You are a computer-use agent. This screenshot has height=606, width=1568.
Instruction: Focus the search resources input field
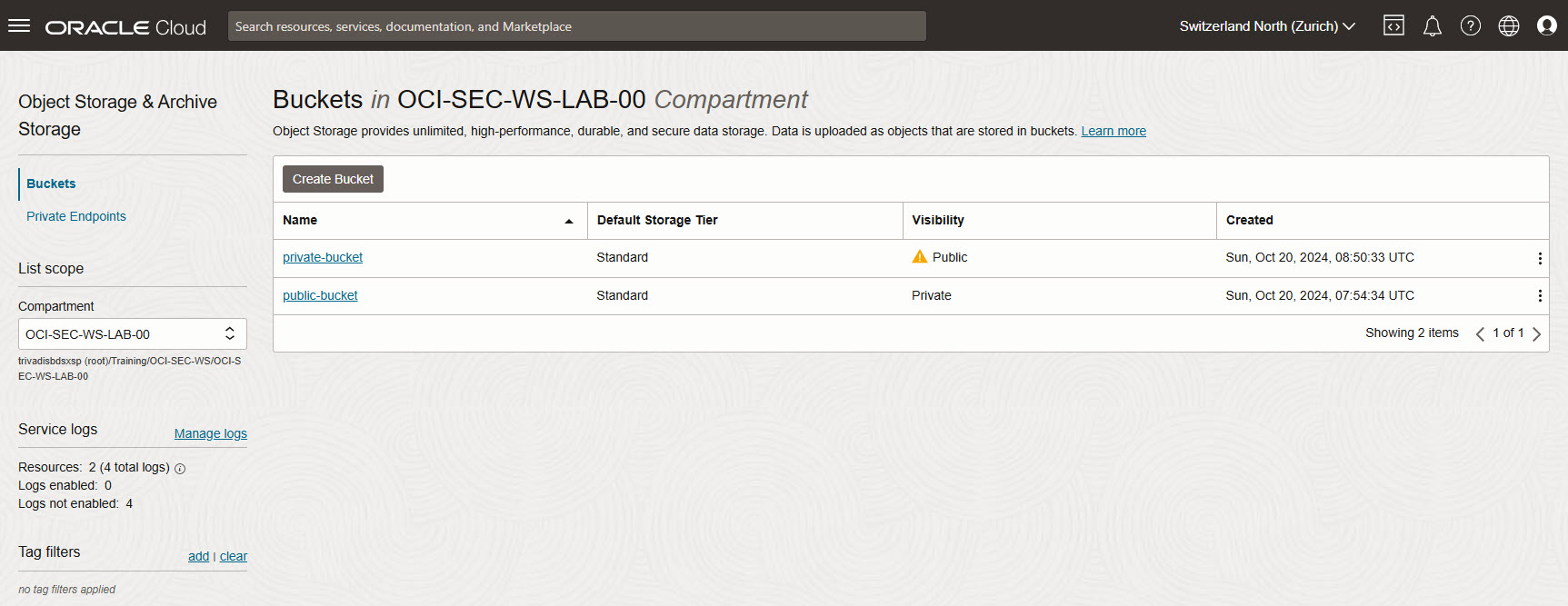(x=577, y=26)
